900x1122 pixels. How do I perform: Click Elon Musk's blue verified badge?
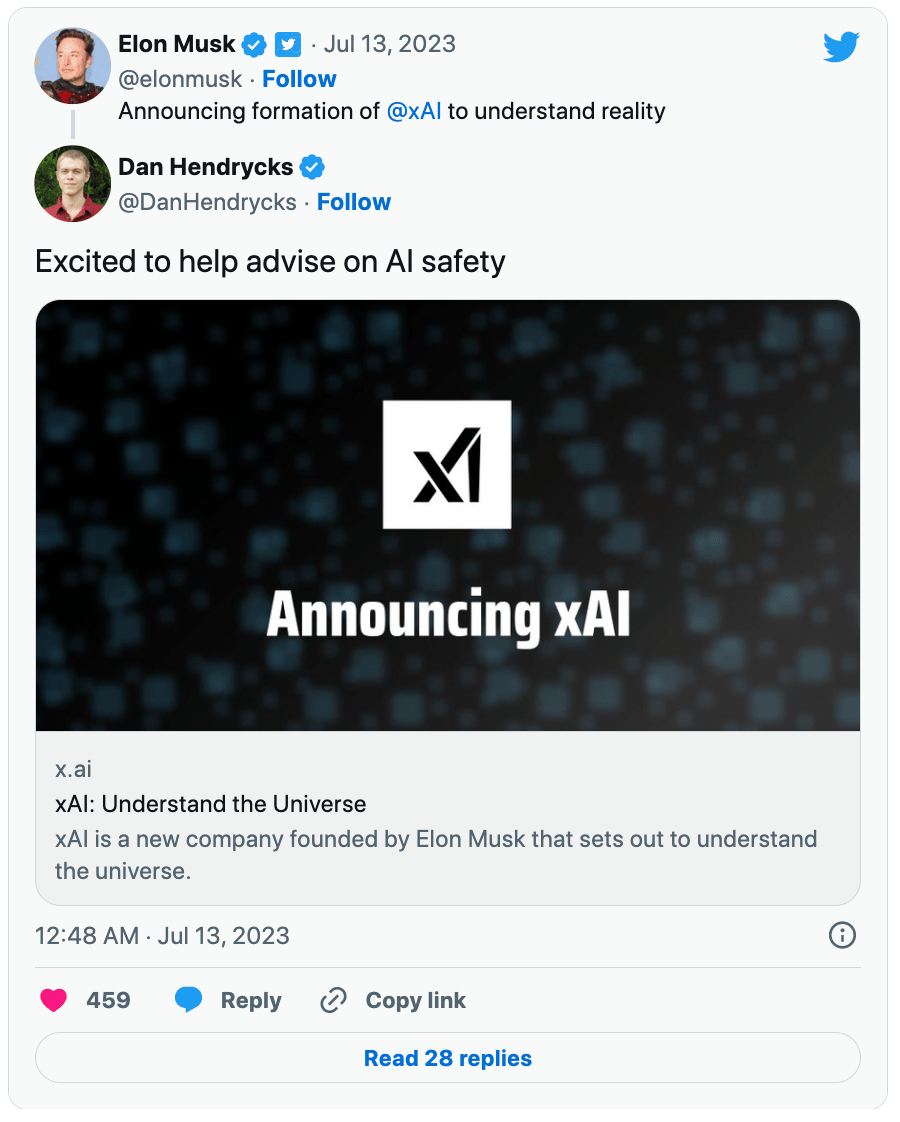(255, 44)
